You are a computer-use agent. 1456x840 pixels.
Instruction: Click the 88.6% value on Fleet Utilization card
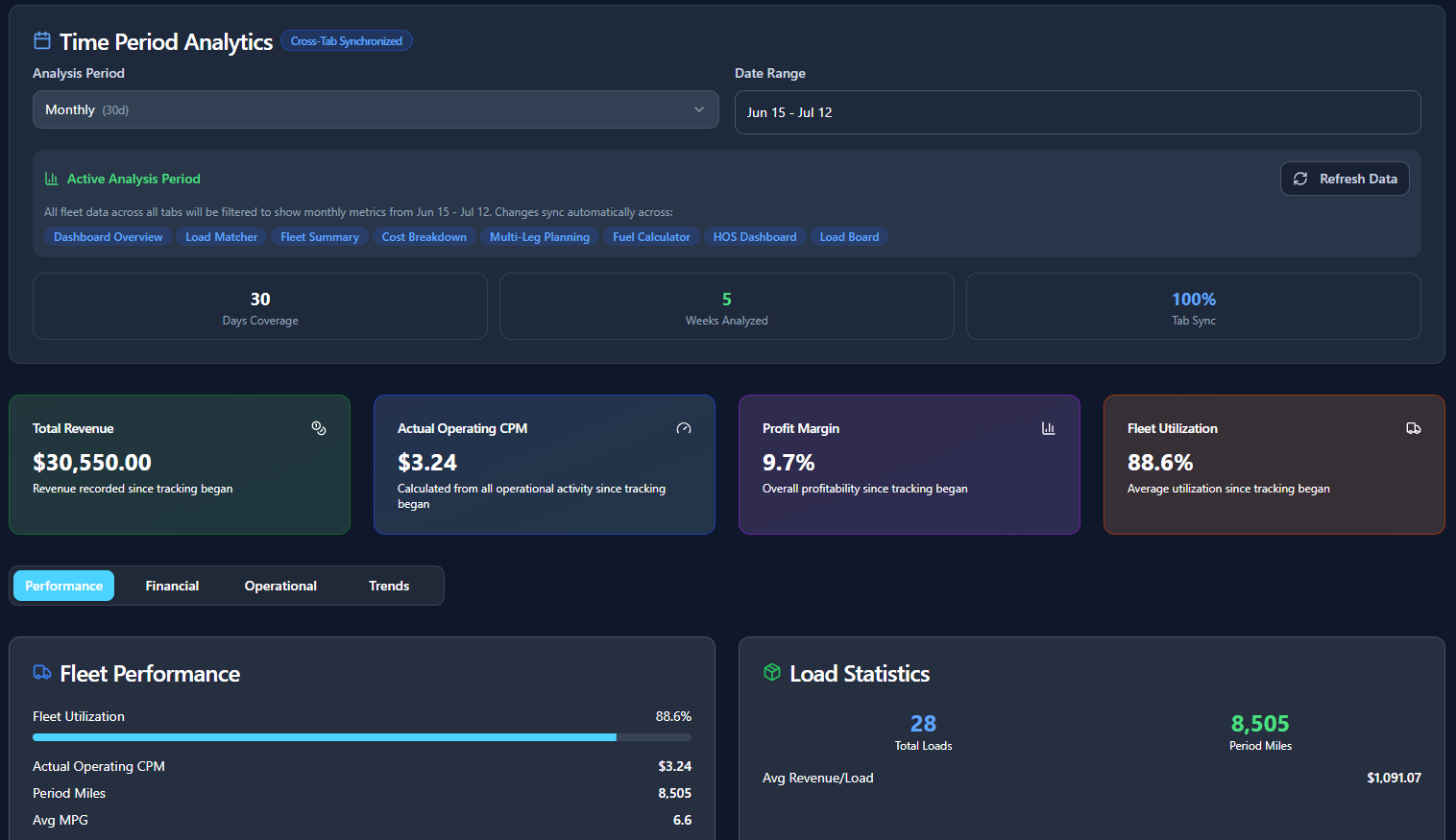tap(1160, 463)
